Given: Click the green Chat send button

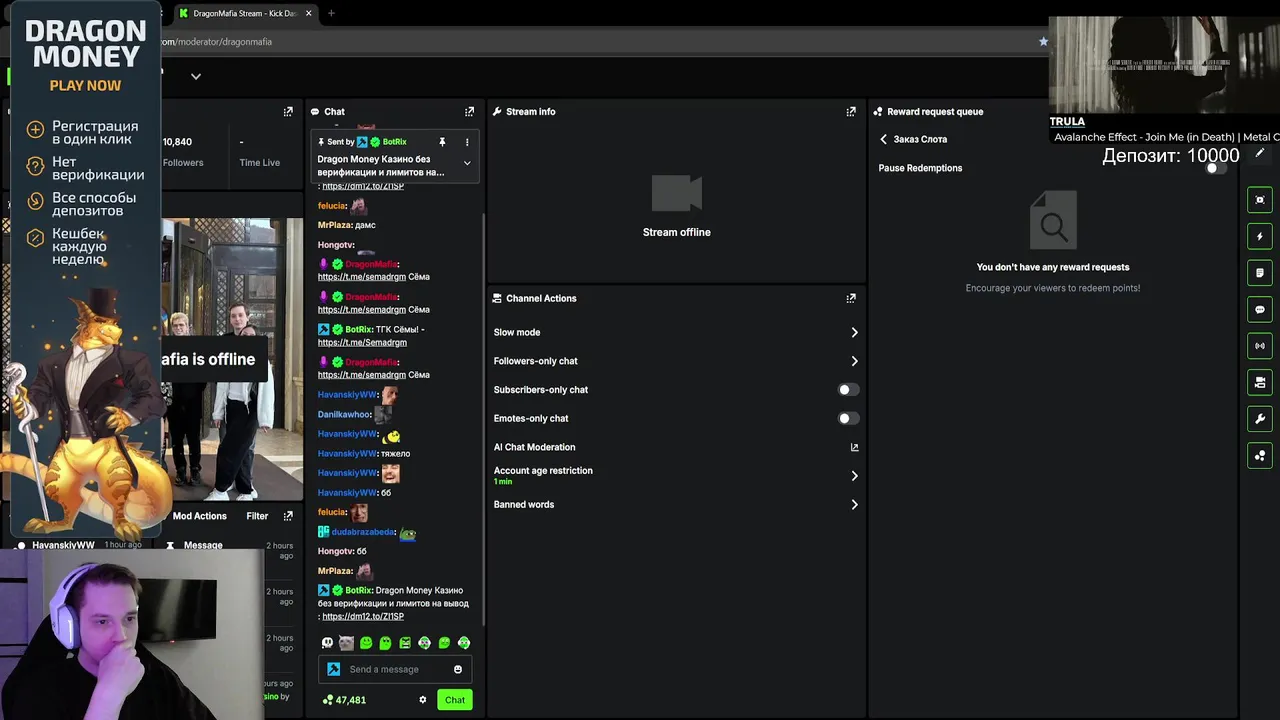Looking at the screenshot, I should click(454, 700).
